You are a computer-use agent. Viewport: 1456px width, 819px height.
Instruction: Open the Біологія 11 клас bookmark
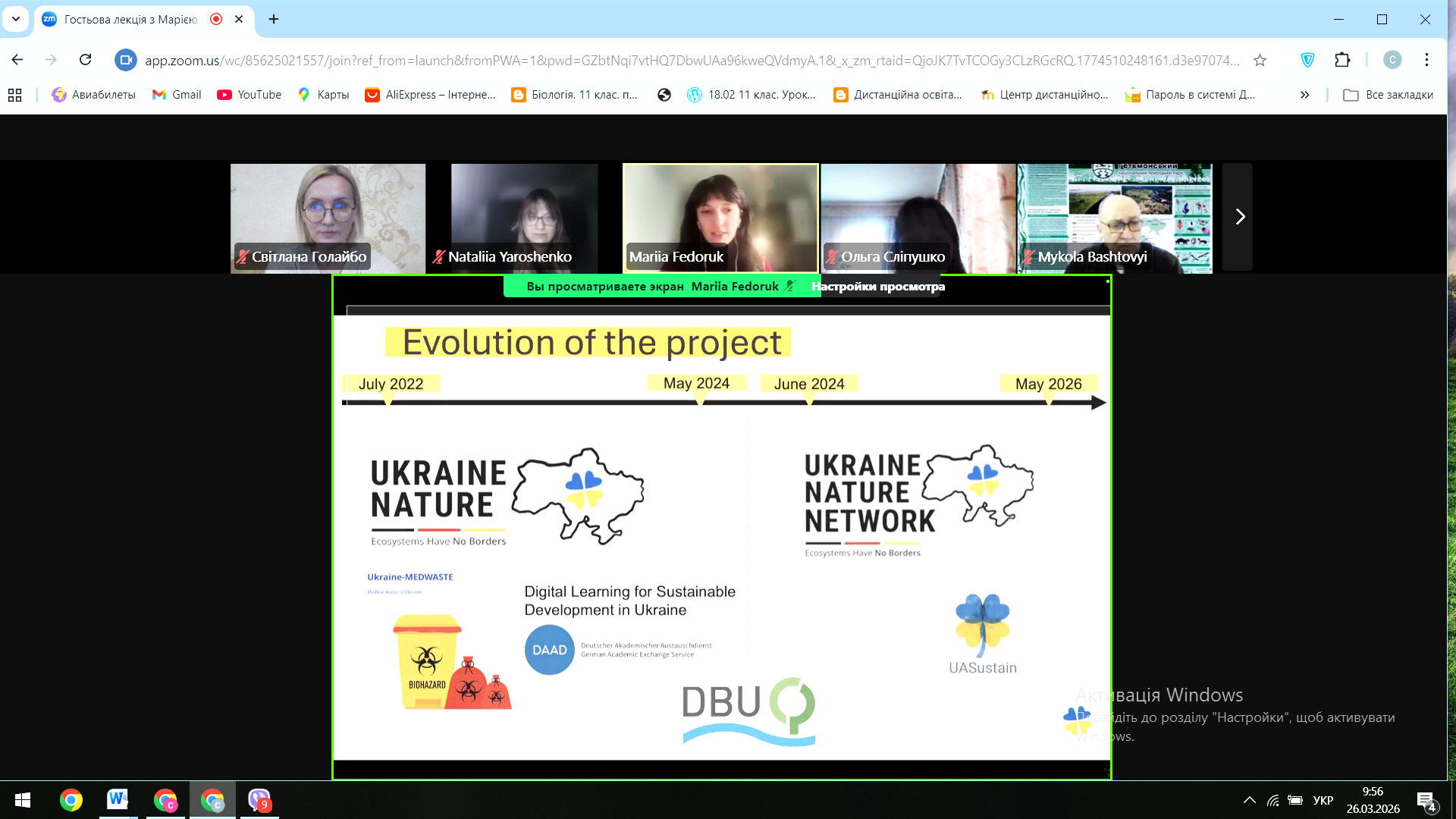[575, 95]
